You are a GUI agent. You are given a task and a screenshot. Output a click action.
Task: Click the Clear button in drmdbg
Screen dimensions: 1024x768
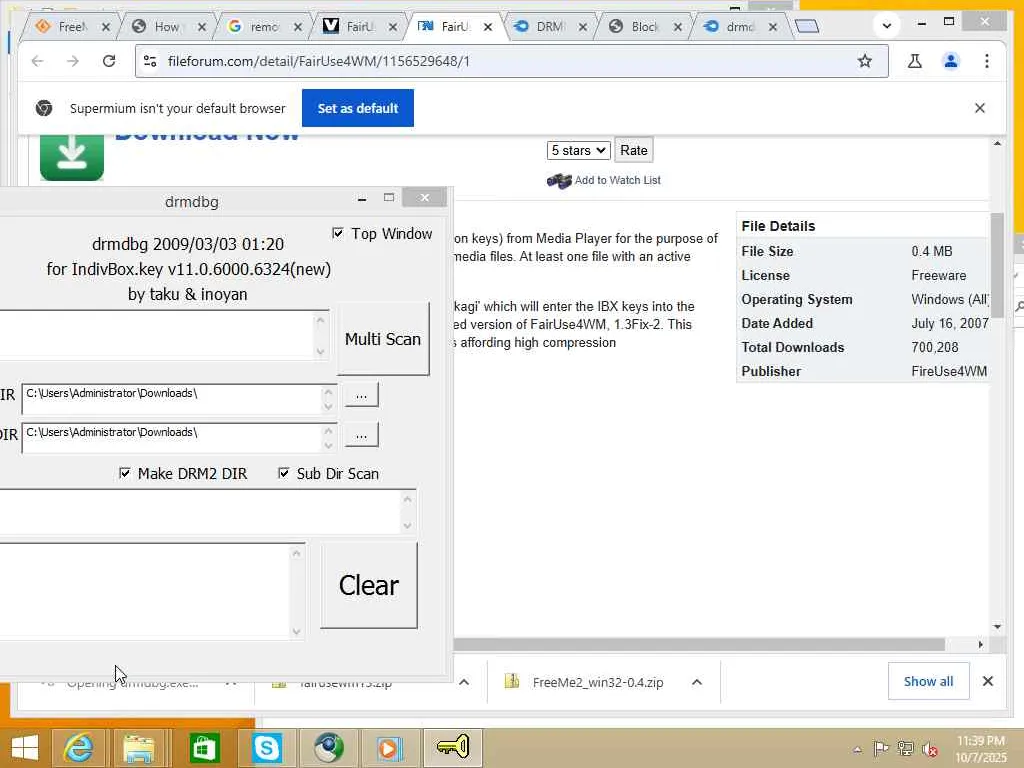[369, 585]
